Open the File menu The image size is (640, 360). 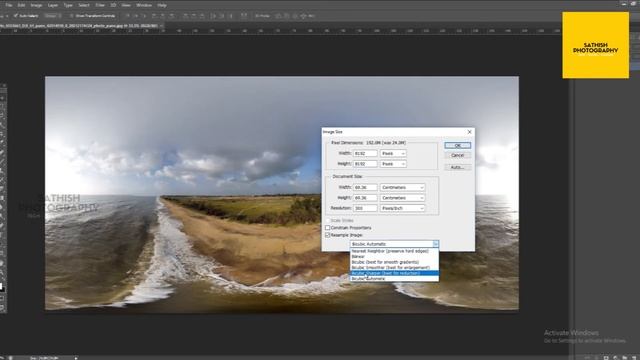9,5
